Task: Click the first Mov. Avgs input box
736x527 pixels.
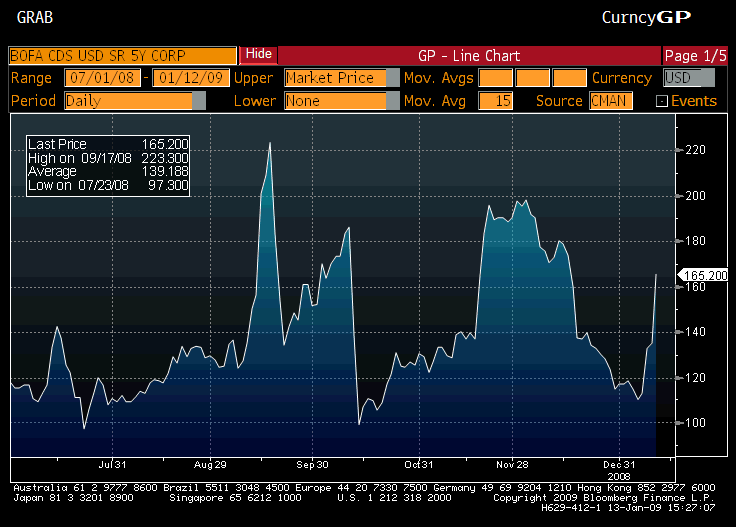Action: [495, 78]
